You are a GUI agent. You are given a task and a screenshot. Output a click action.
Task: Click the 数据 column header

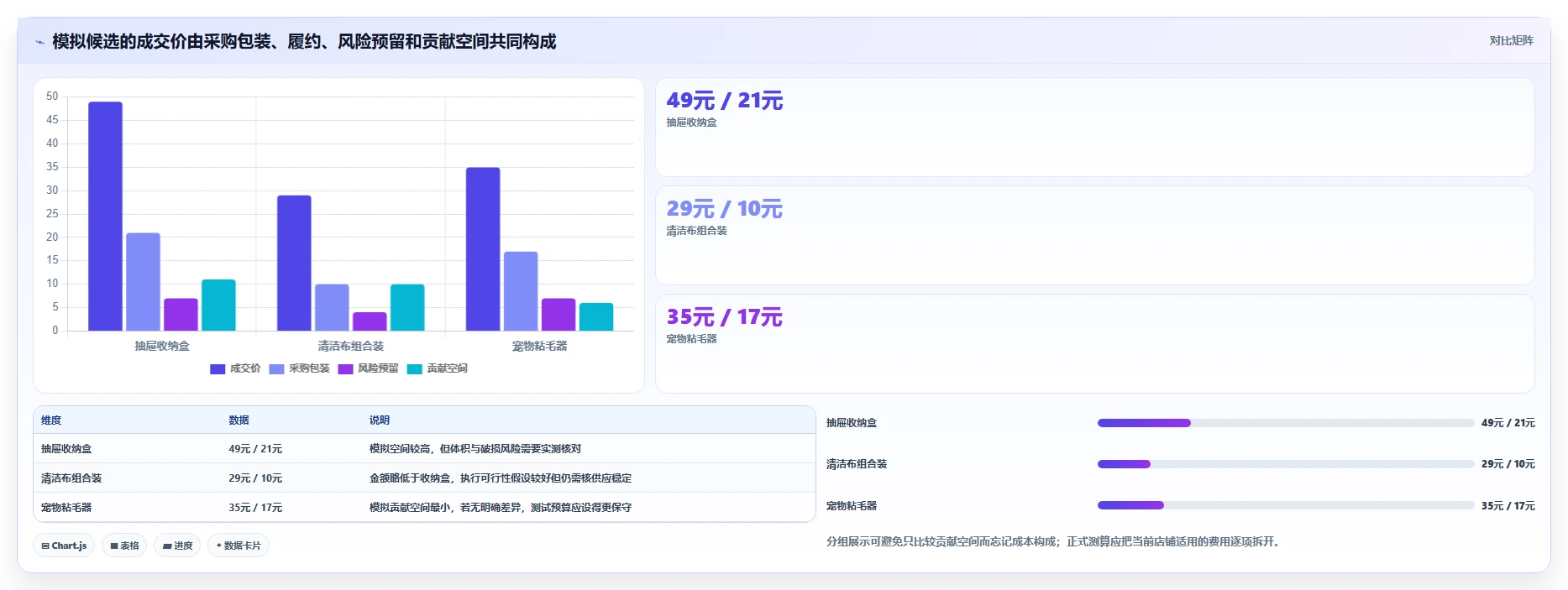pos(239,420)
